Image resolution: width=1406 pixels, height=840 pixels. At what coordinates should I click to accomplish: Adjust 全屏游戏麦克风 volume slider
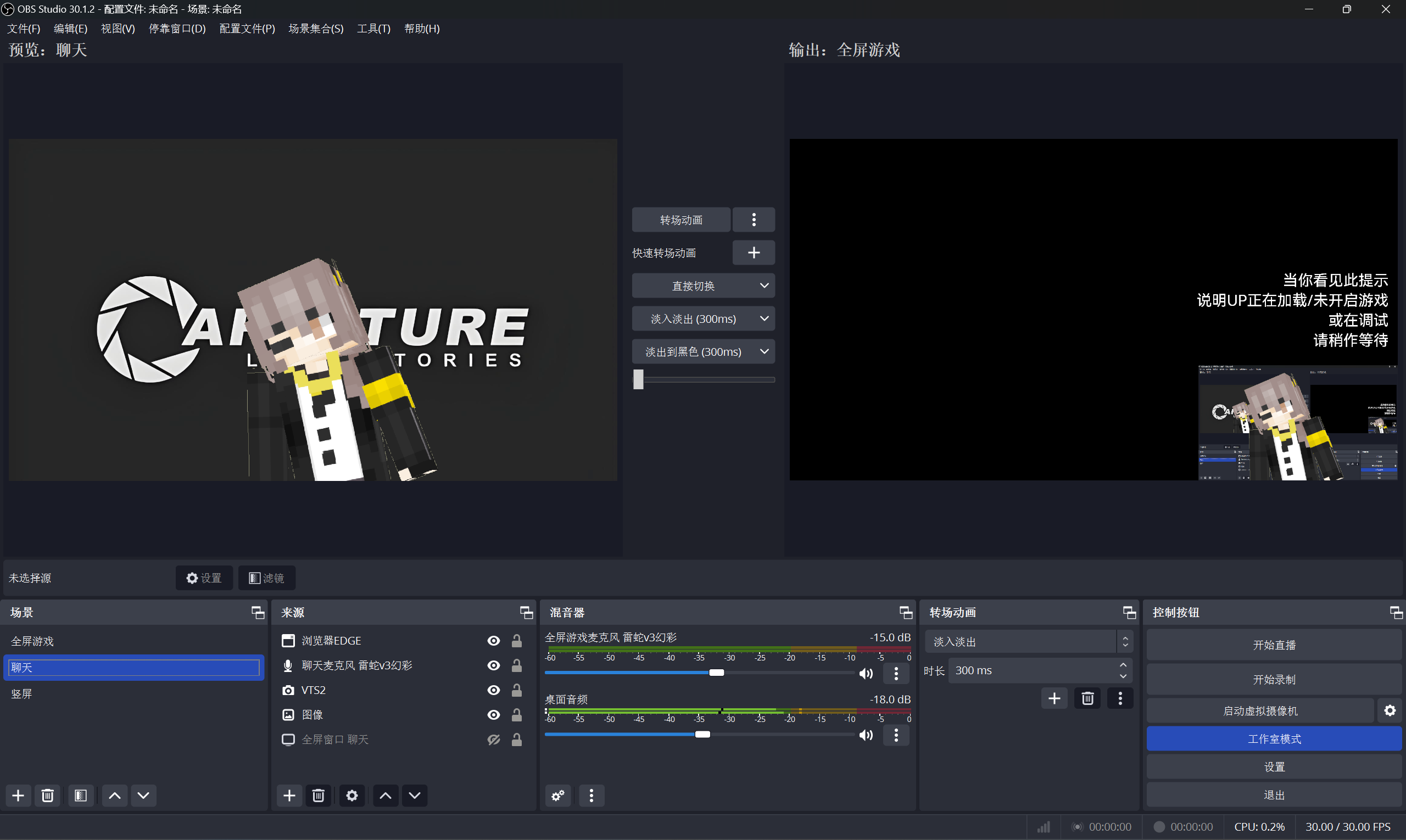tap(716, 673)
